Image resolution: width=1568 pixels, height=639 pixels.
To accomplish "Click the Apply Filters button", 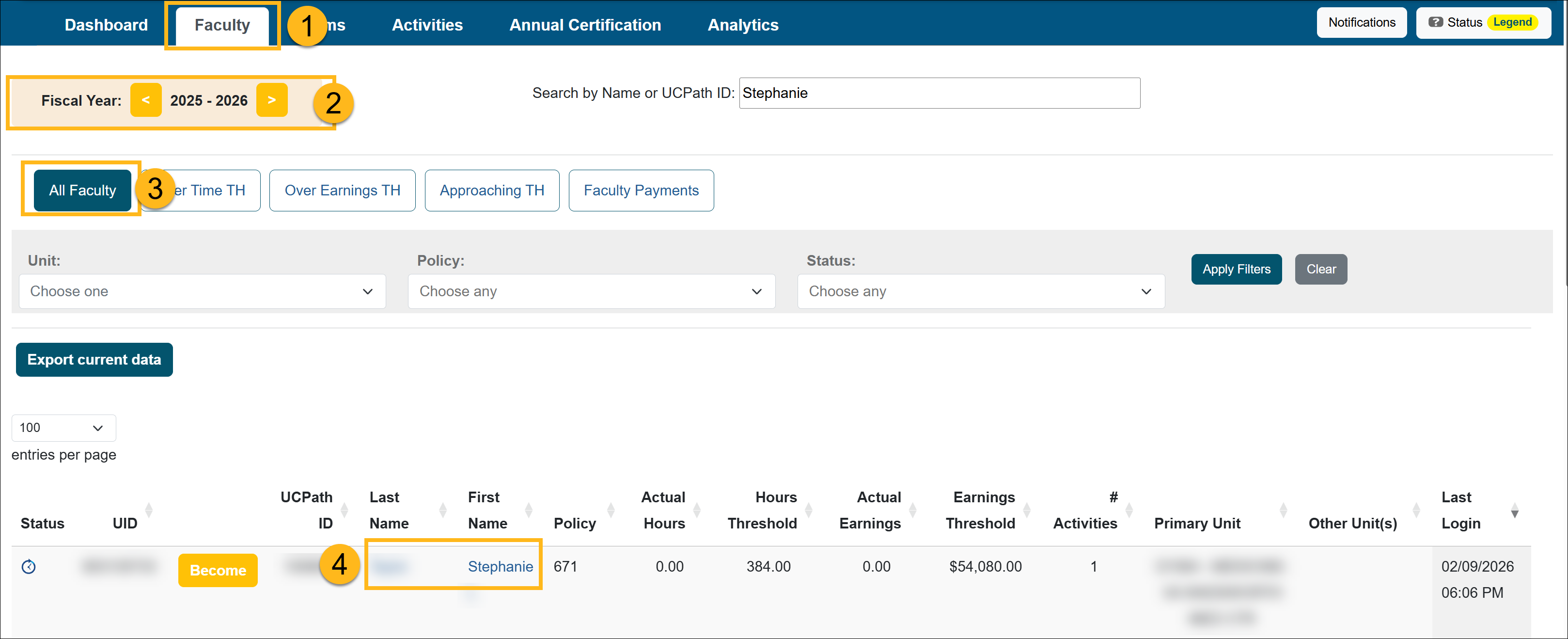I will (1236, 269).
